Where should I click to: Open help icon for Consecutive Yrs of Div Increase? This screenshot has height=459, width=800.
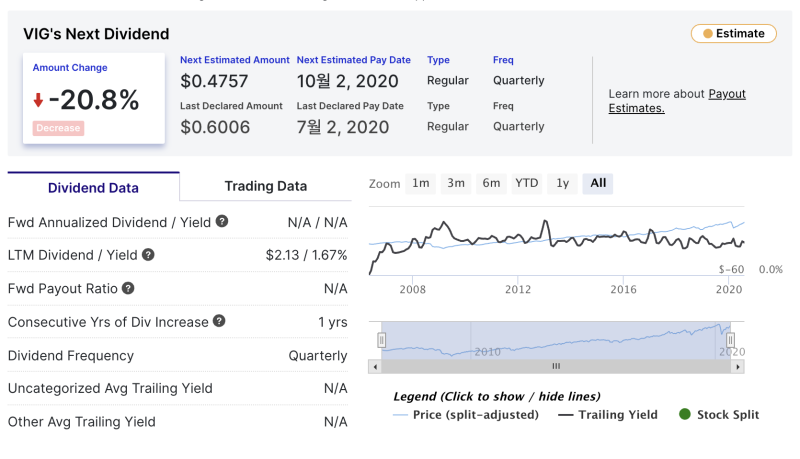click(x=219, y=321)
